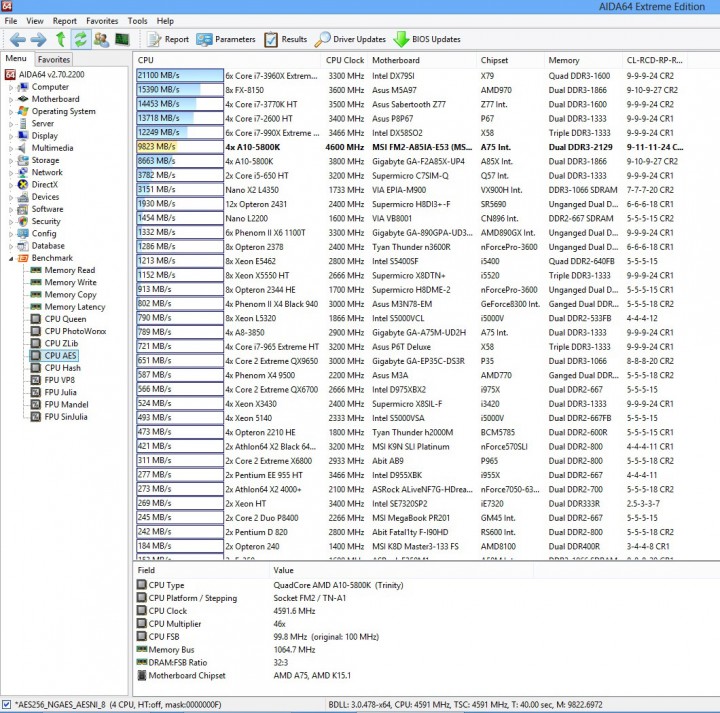
Task: Expand the Operating System tree node
Action: pos(11,112)
